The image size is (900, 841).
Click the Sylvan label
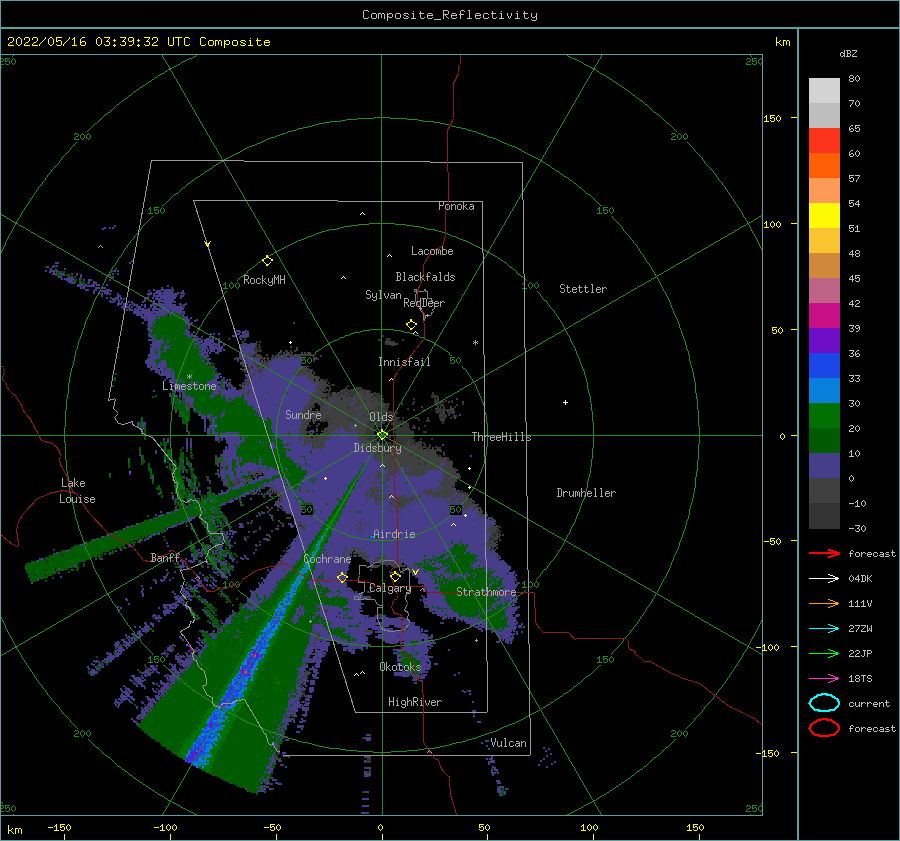pos(383,295)
